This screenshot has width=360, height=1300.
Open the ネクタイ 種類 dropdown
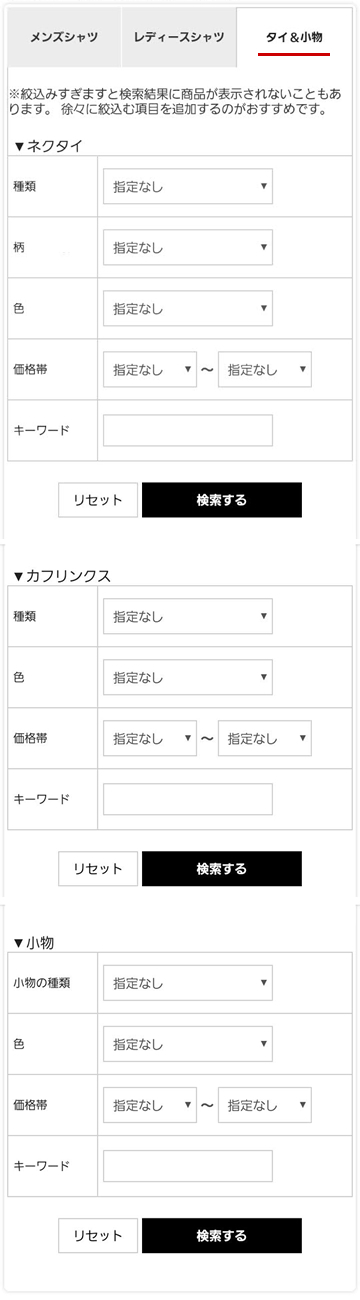188,186
